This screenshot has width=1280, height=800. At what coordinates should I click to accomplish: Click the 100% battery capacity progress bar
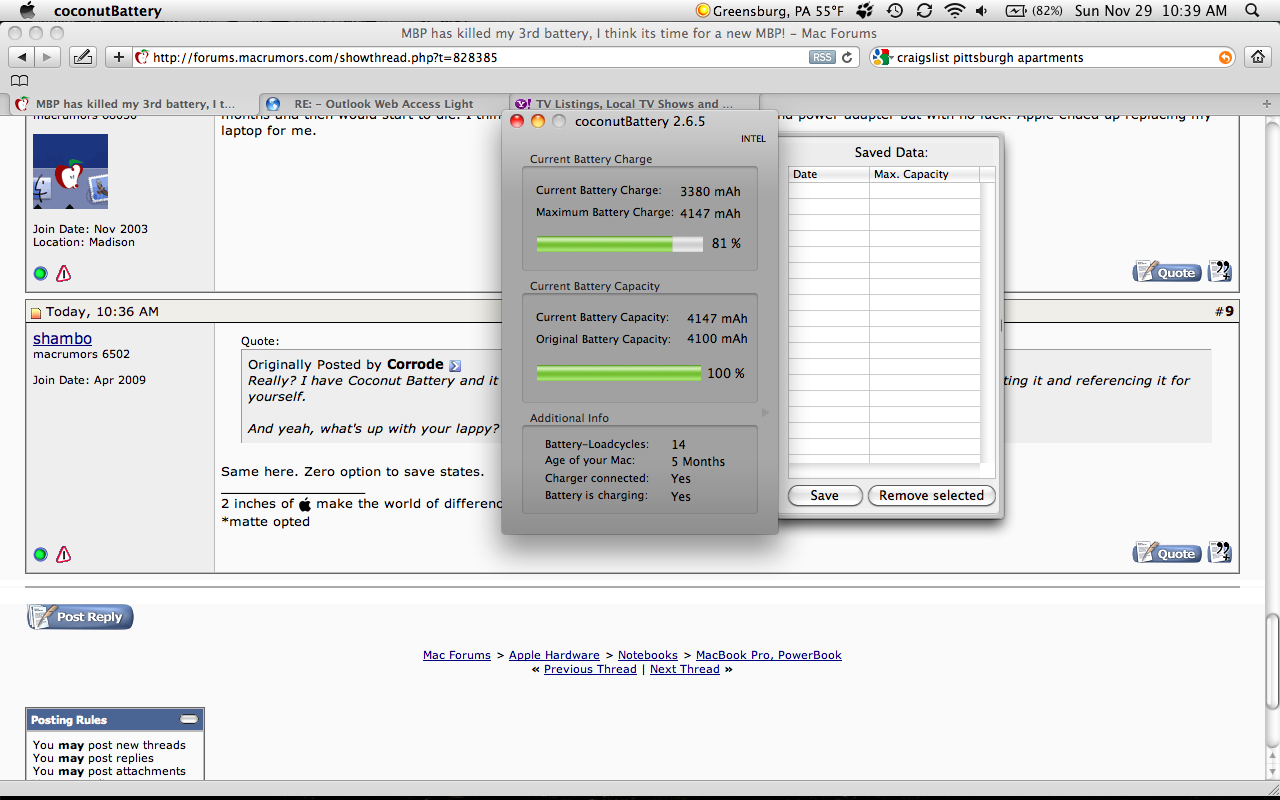[619, 374]
